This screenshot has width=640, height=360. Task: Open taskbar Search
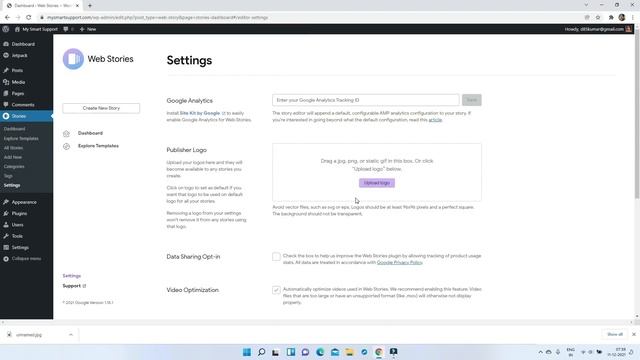261,352
